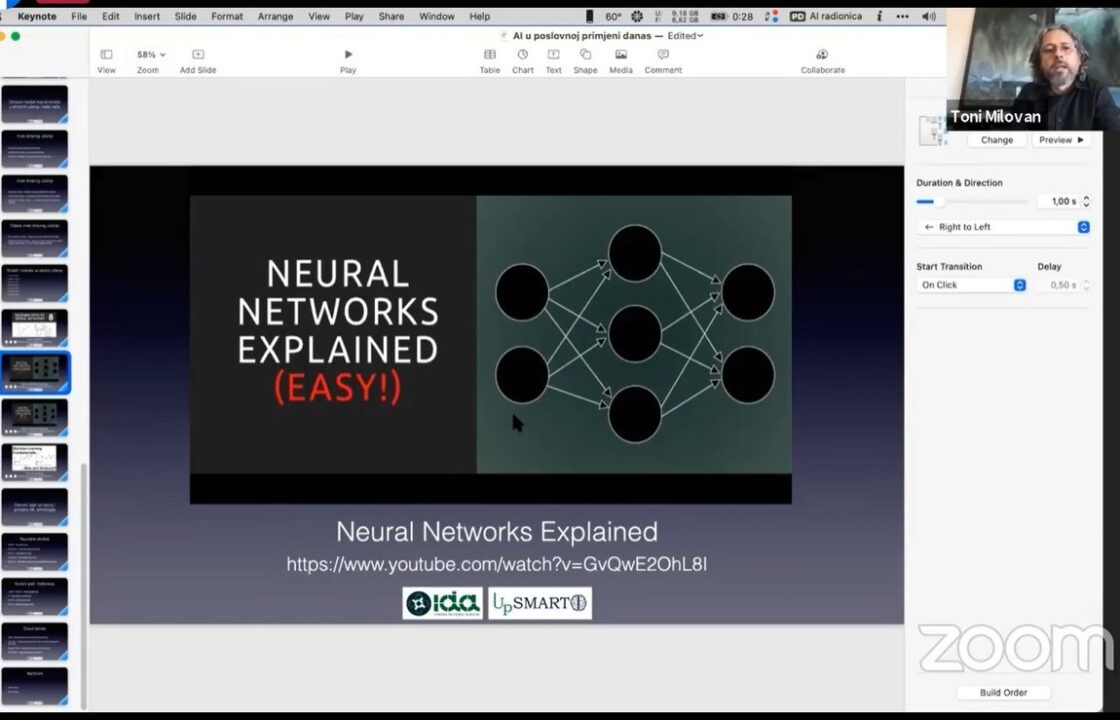
Task: Click the volume icon in the menu bar
Action: [x=929, y=16]
